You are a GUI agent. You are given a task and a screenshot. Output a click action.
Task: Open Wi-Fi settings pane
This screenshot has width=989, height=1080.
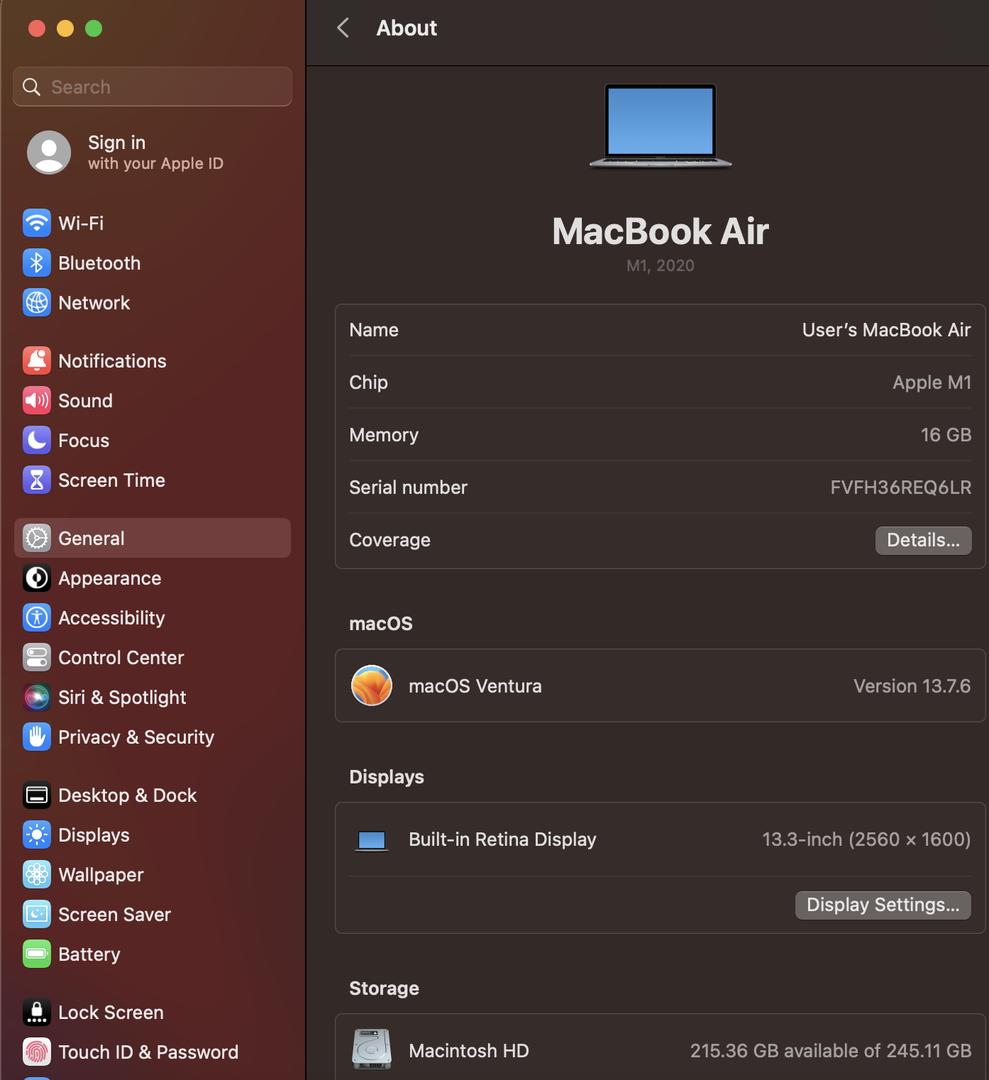click(152, 223)
